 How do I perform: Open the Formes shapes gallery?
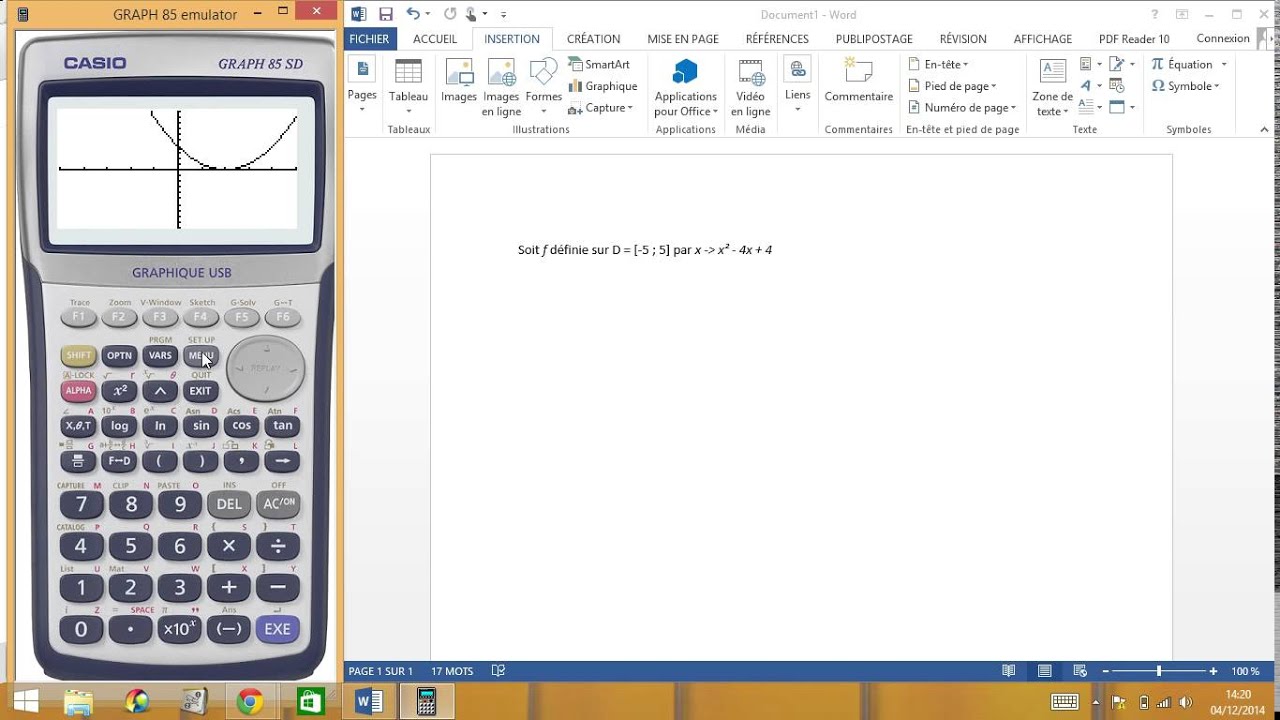click(x=544, y=84)
